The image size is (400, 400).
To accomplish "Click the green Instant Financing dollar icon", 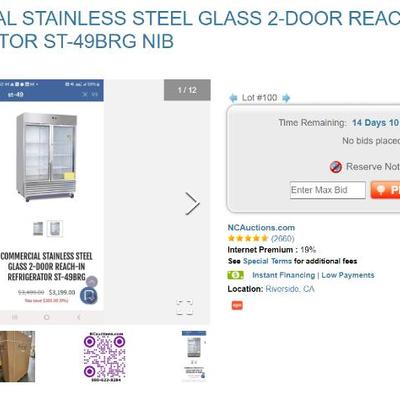I will point(236,275).
